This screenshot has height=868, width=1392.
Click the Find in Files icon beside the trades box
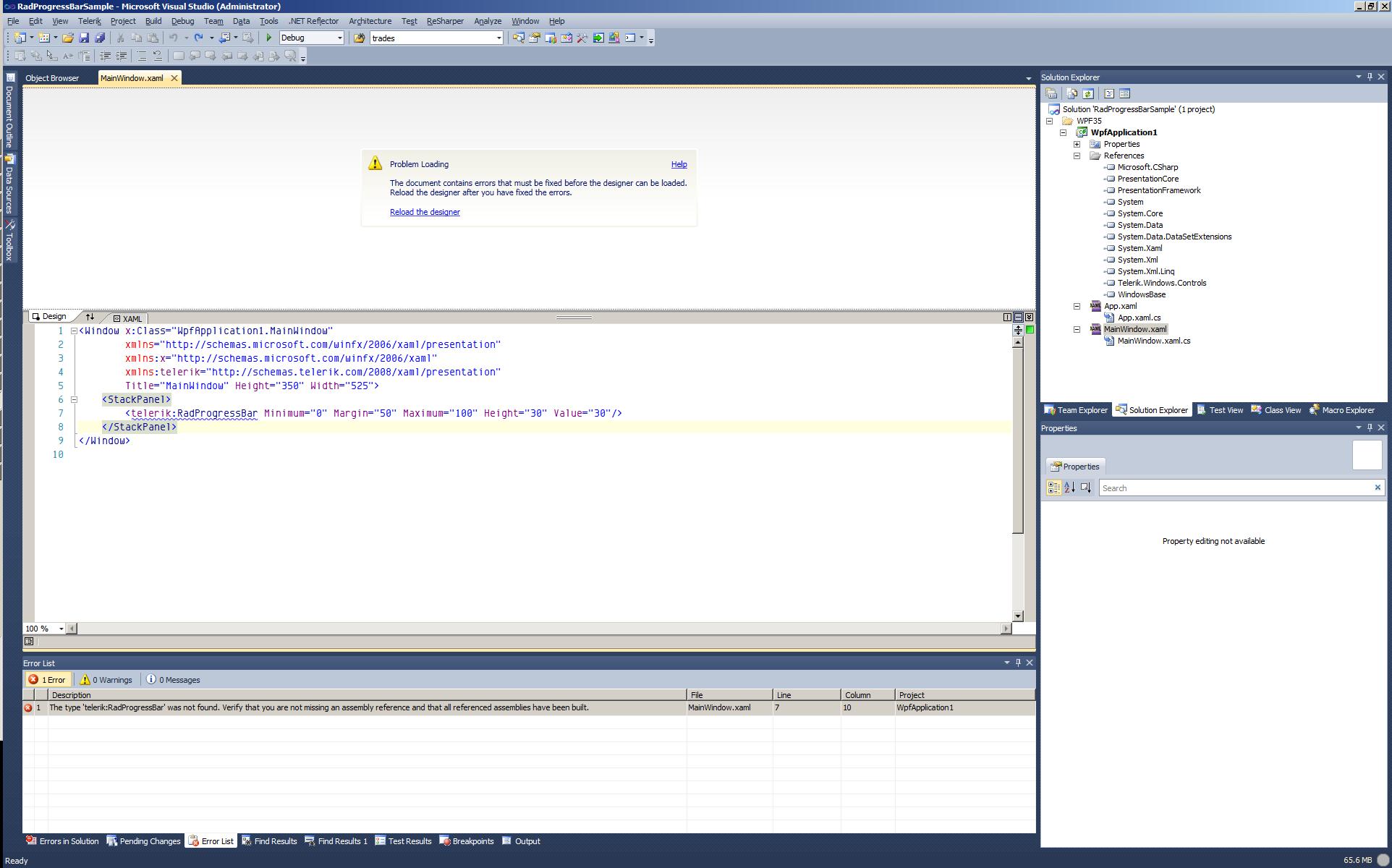click(x=359, y=38)
